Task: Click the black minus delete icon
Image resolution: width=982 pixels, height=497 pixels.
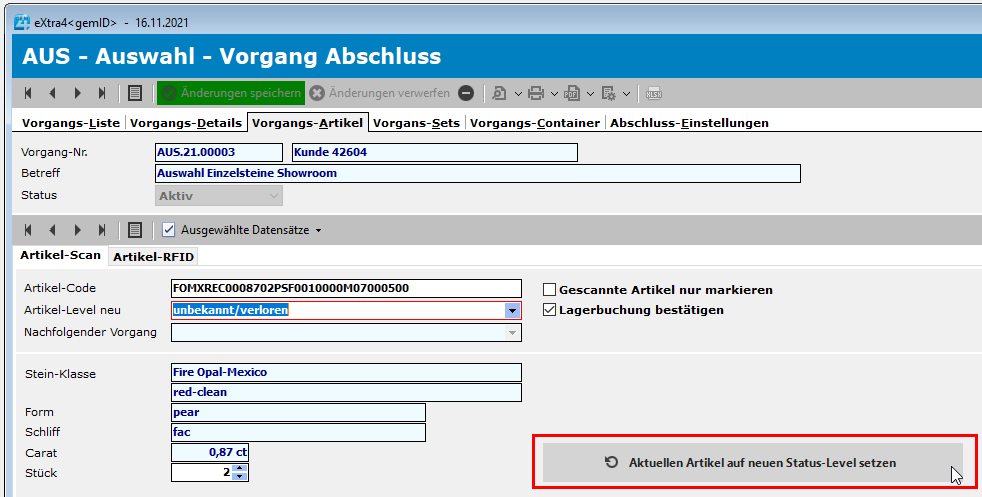Action: (466, 93)
